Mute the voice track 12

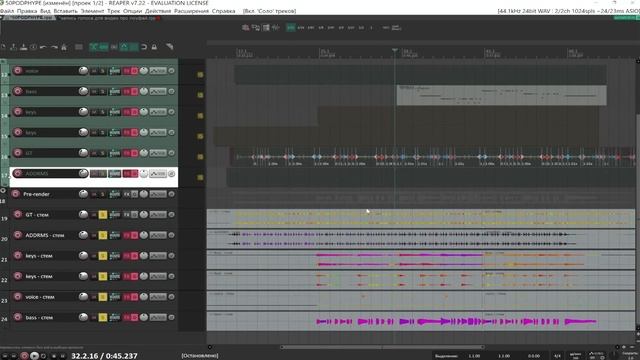[94, 71]
